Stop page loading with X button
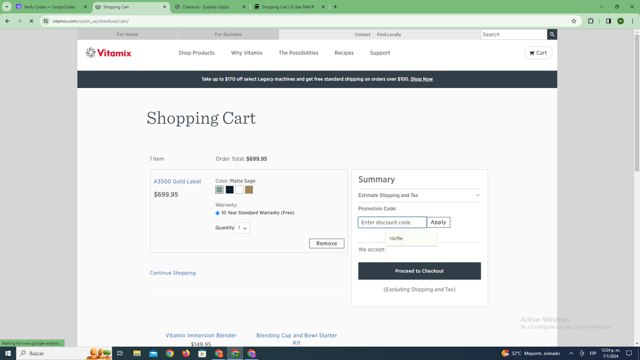The image size is (640, 360). (31, 21)
